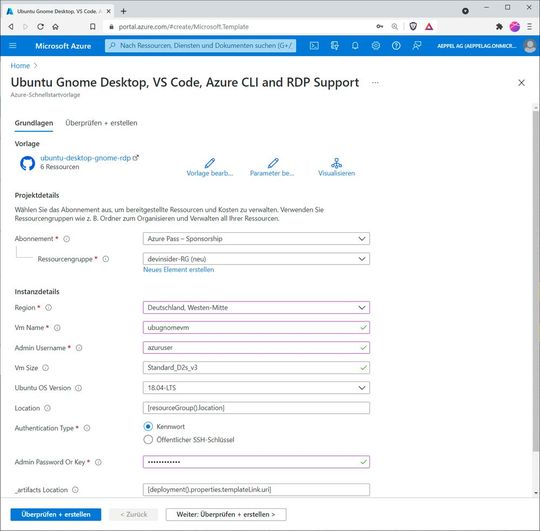The image size is (540, 531).
Task: Click the Vm Name input field
Action: click(256, 327)
